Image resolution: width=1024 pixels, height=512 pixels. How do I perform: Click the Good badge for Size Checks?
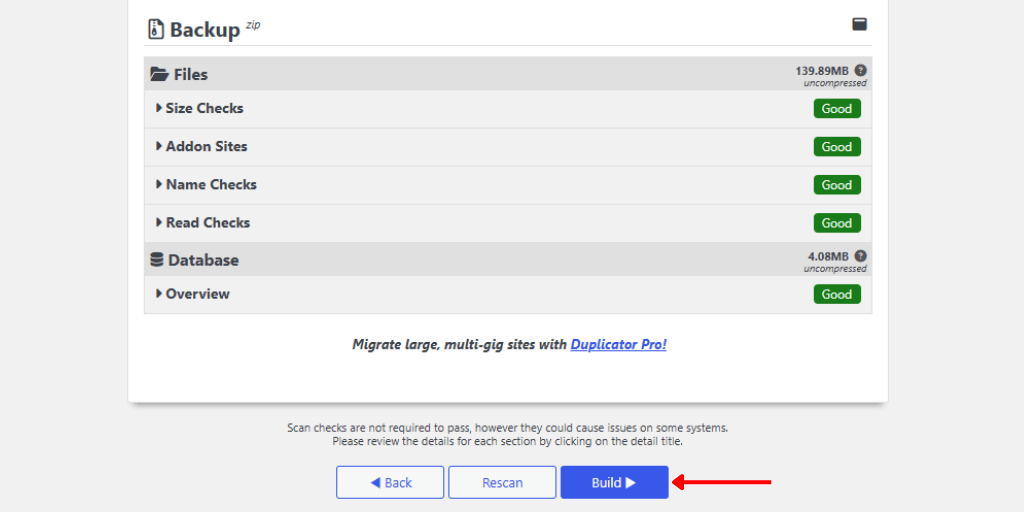(x=837, y=108)
